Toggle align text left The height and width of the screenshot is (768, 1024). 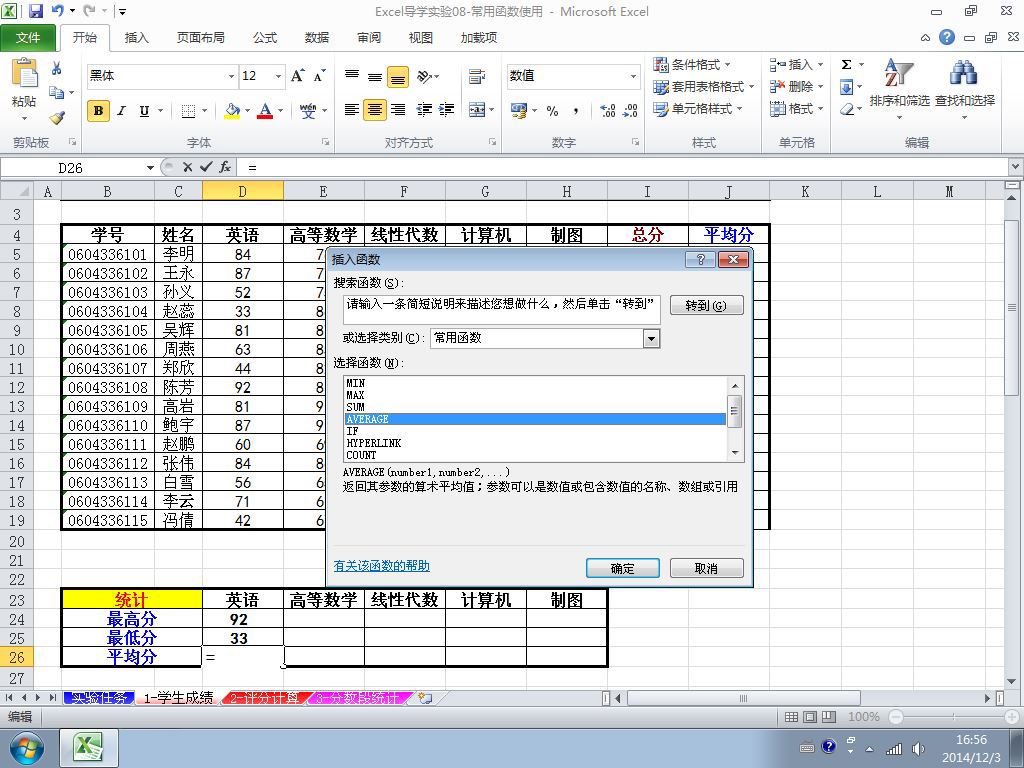tap(351, 110)
